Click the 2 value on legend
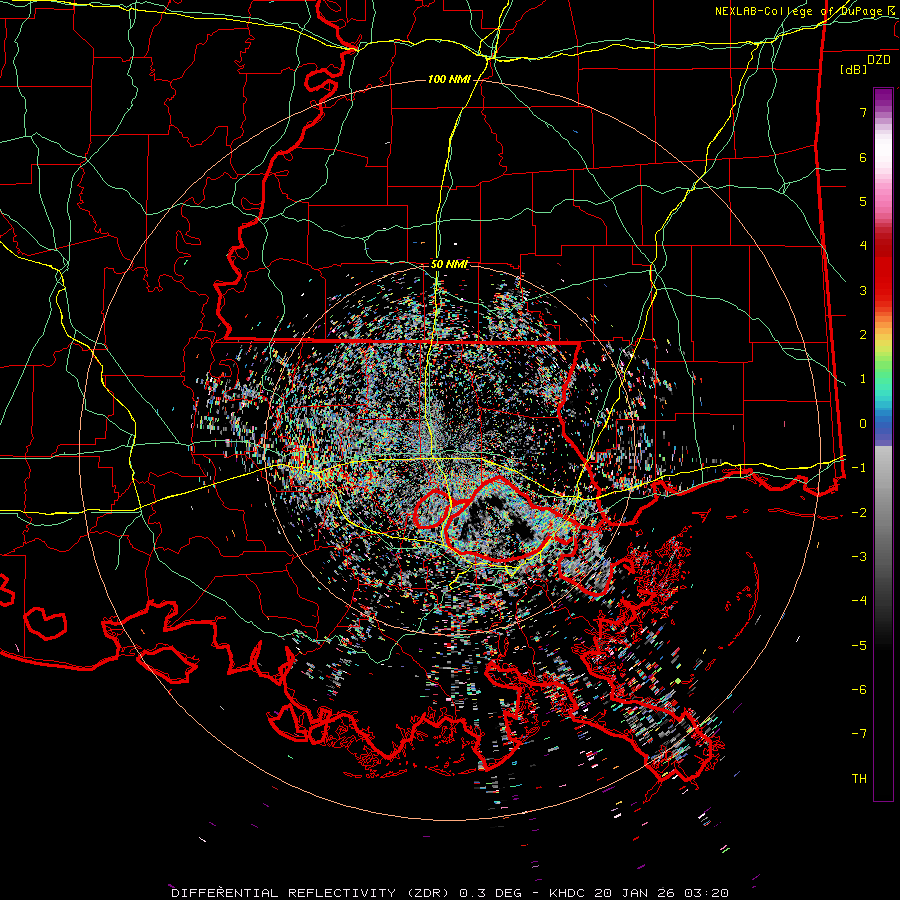The width and height of the screenshot is (900, 900). click(863, 335)
